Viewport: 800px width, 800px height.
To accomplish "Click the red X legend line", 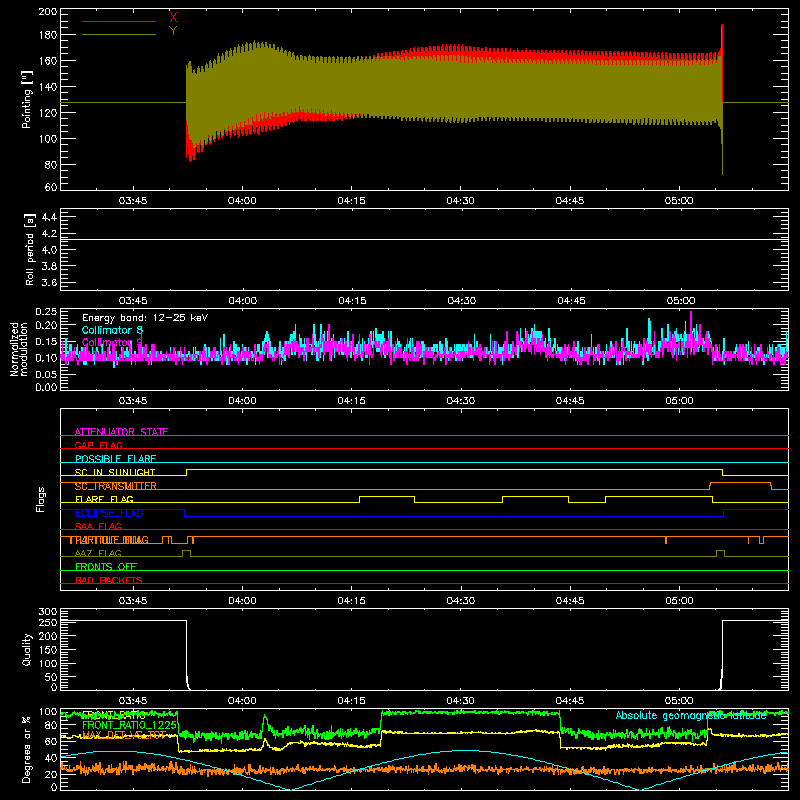I will point(119,21).
